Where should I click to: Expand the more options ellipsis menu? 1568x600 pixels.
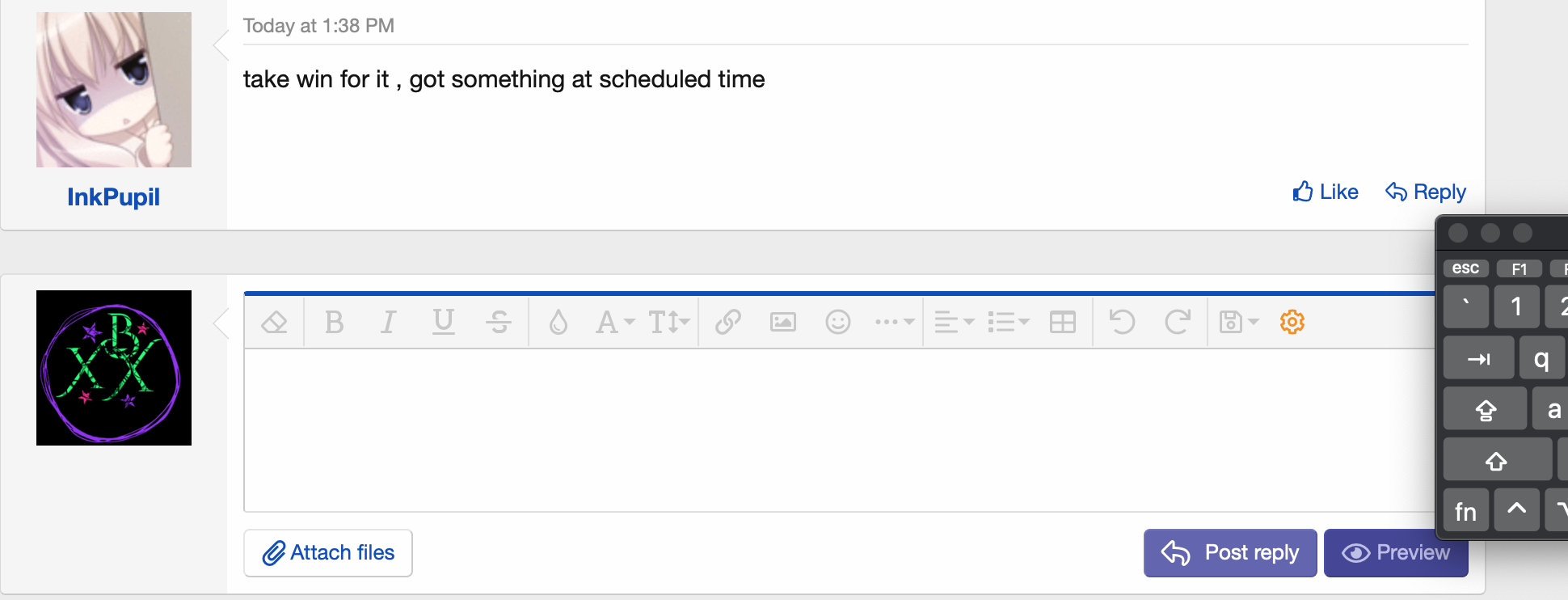[x=894, y=323]
